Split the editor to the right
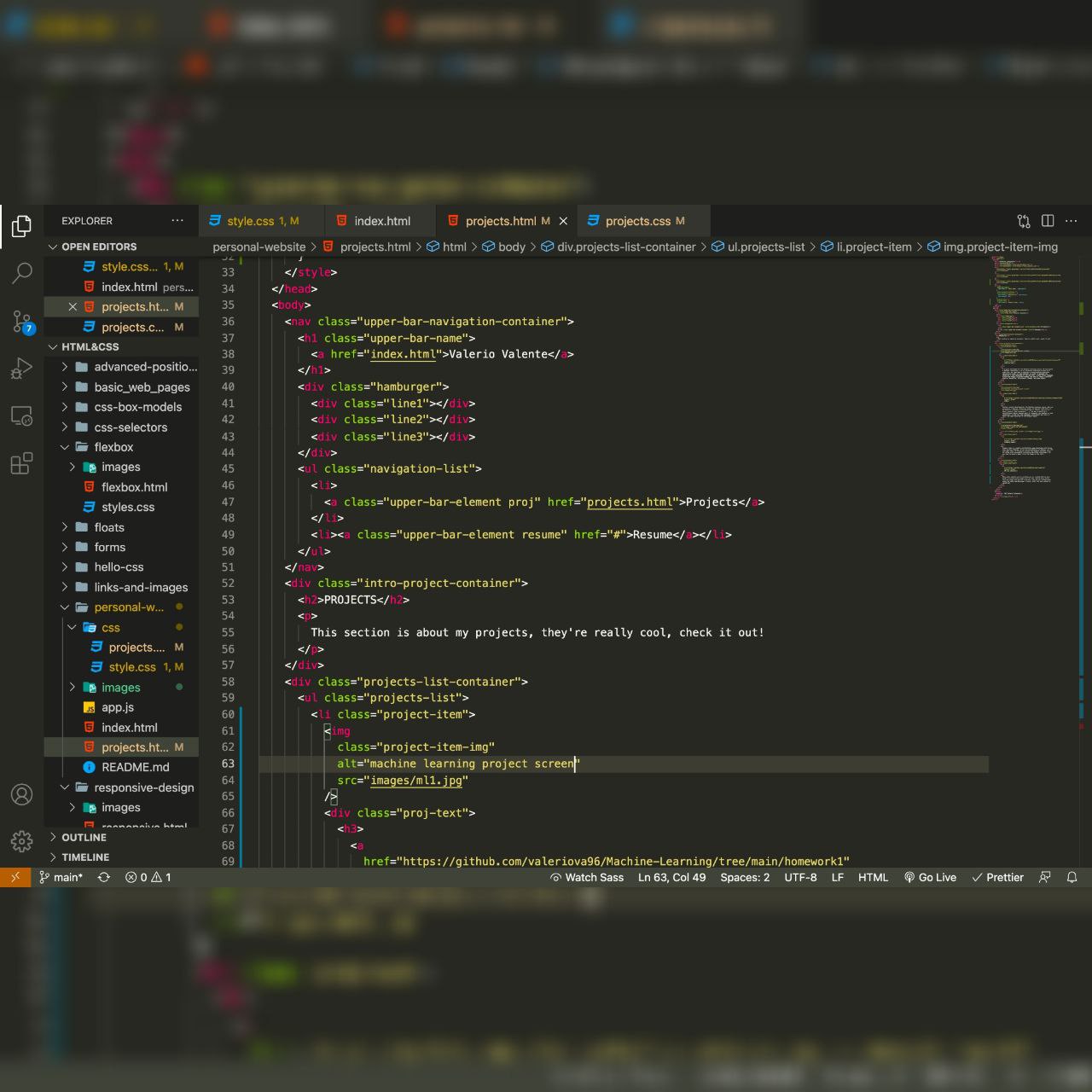1092x1092 pixels. (x=1048, y=221)
